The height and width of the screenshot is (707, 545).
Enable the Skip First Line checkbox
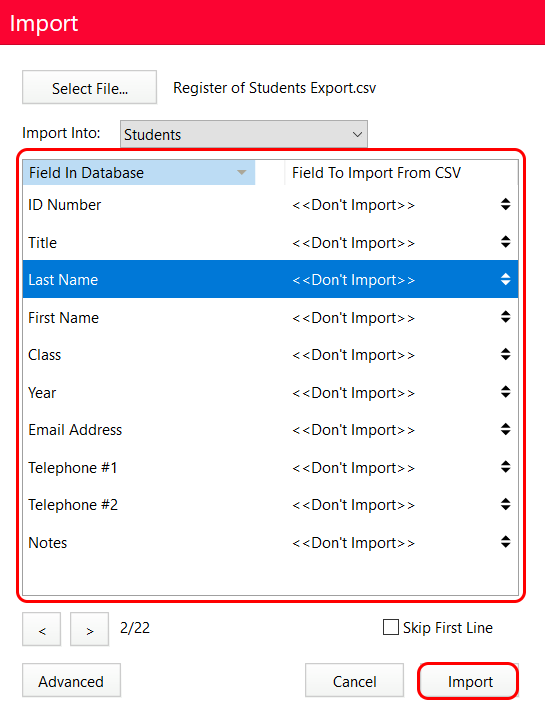click(x=390, y=627)
